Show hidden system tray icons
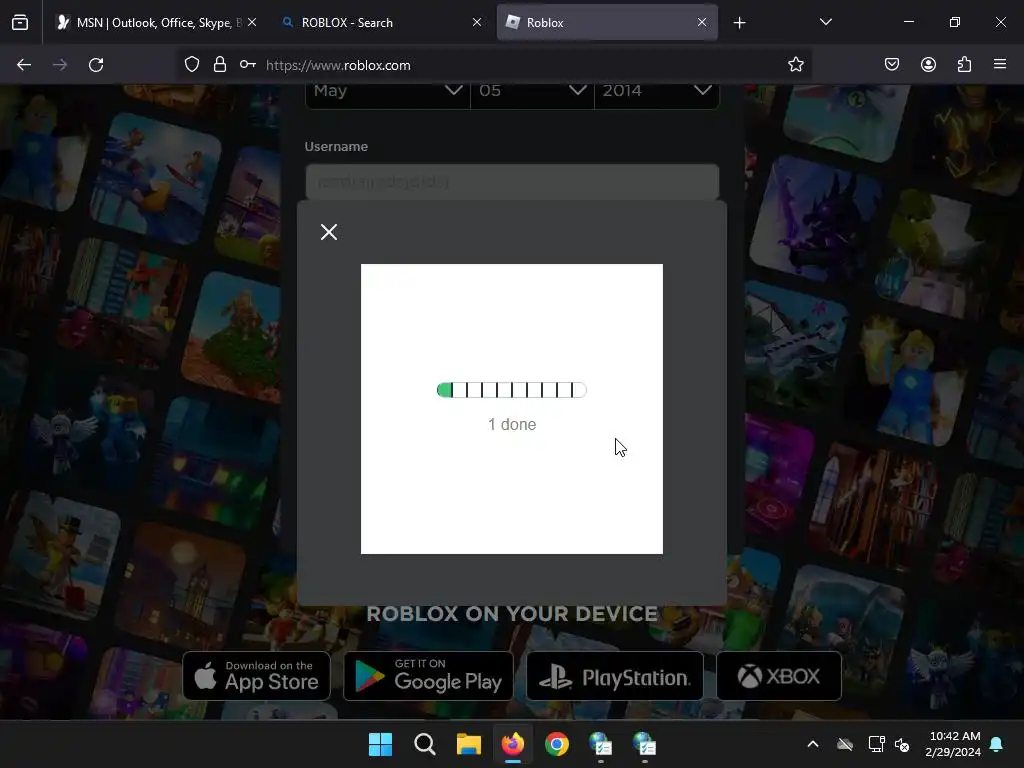1024x768 pixels. point(813,744)
